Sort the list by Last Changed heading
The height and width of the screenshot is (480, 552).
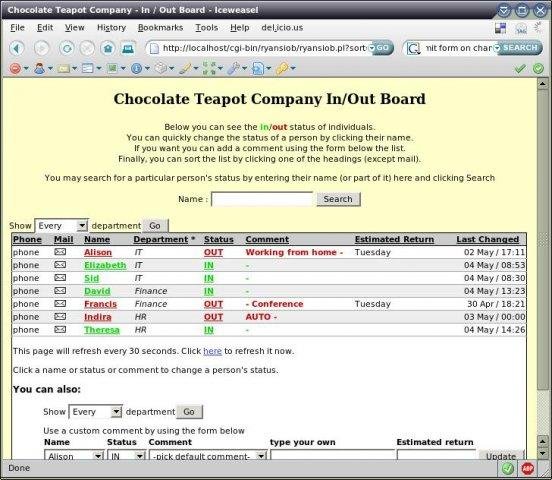click(488, 239)
